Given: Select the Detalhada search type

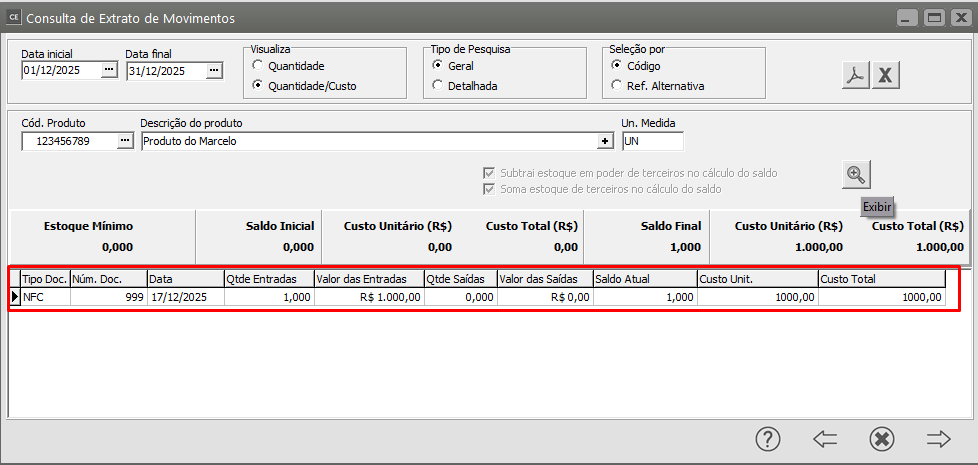Looking at the screenshot, I should [438, 86].
